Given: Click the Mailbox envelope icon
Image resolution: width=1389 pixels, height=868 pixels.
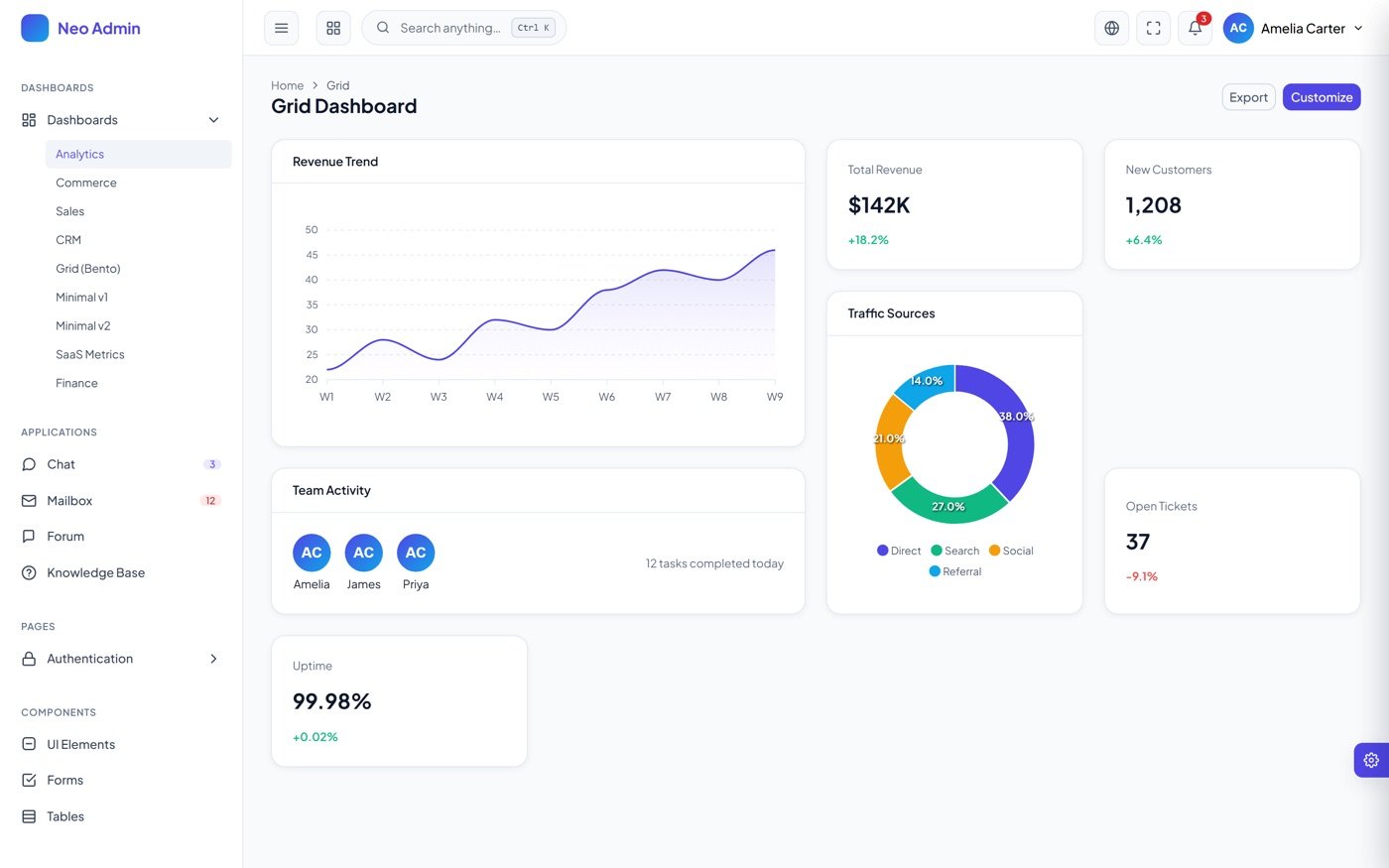Looking at the screenshot, I should click(x=29, y=501).
